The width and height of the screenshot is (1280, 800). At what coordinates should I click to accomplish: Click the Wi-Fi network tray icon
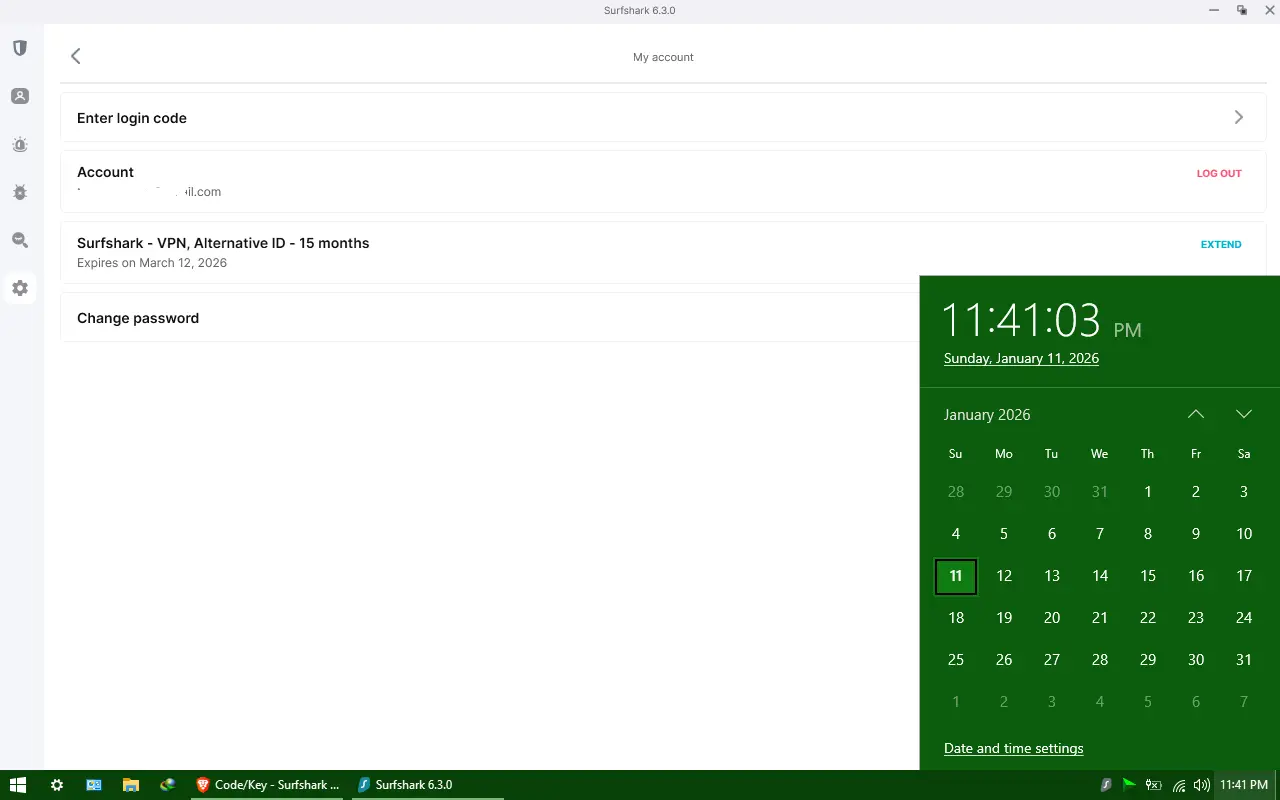(1179, 785)
